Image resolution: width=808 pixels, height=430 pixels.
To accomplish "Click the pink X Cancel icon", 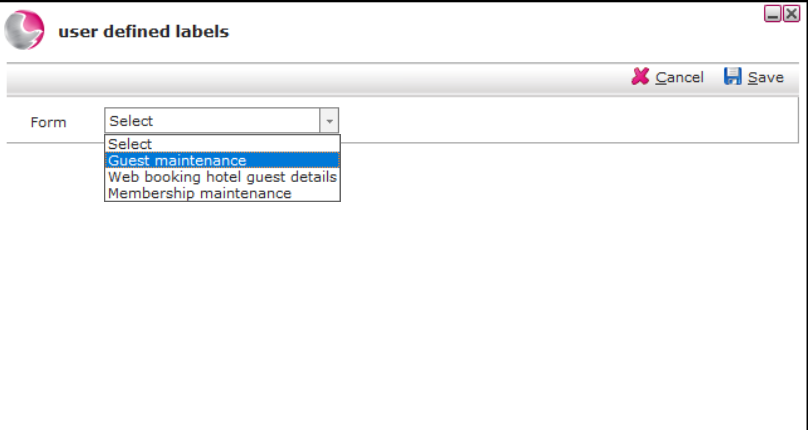I will coord(641,77).
